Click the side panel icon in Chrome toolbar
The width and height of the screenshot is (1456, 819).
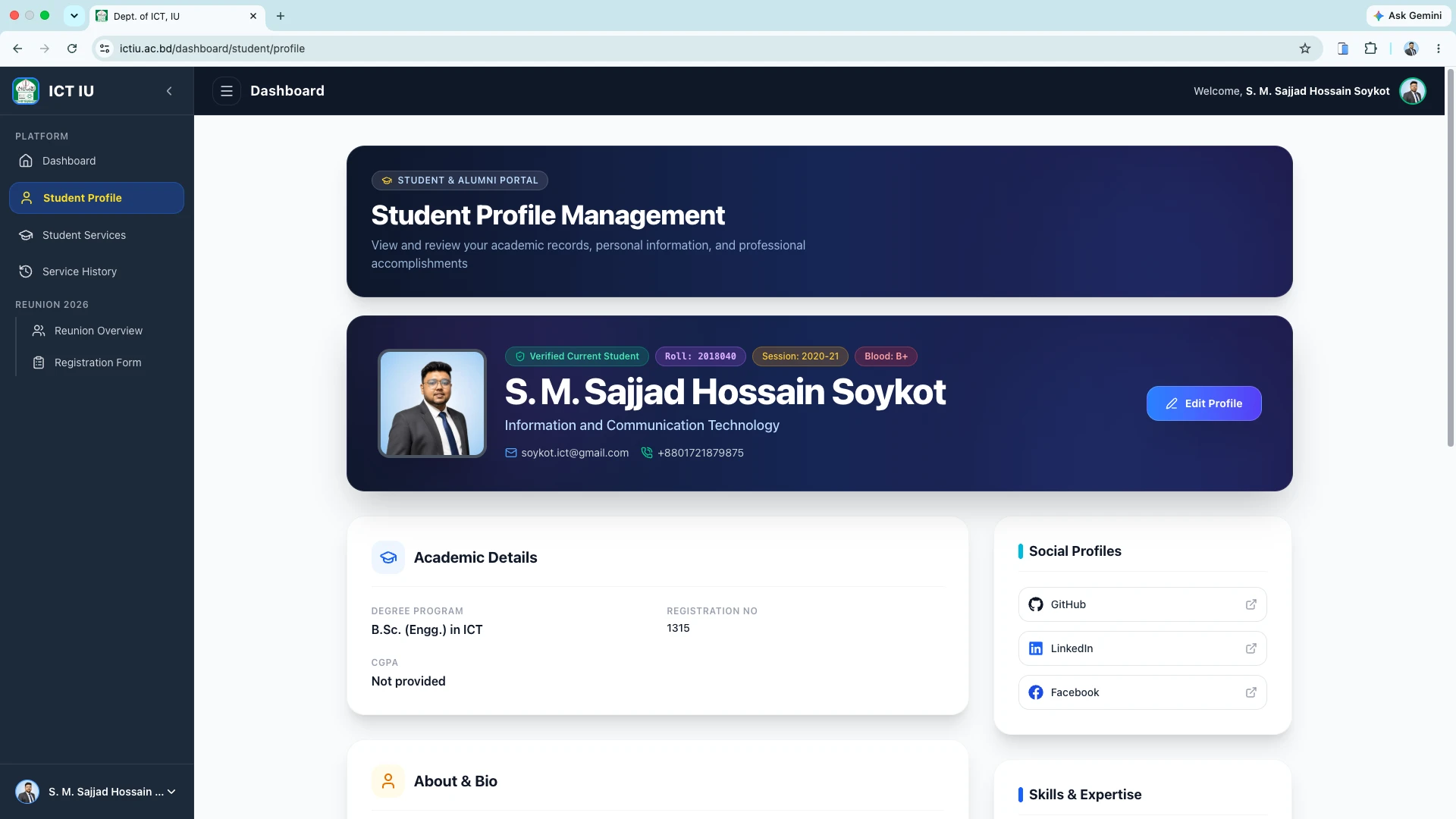tap(1343, 49)
